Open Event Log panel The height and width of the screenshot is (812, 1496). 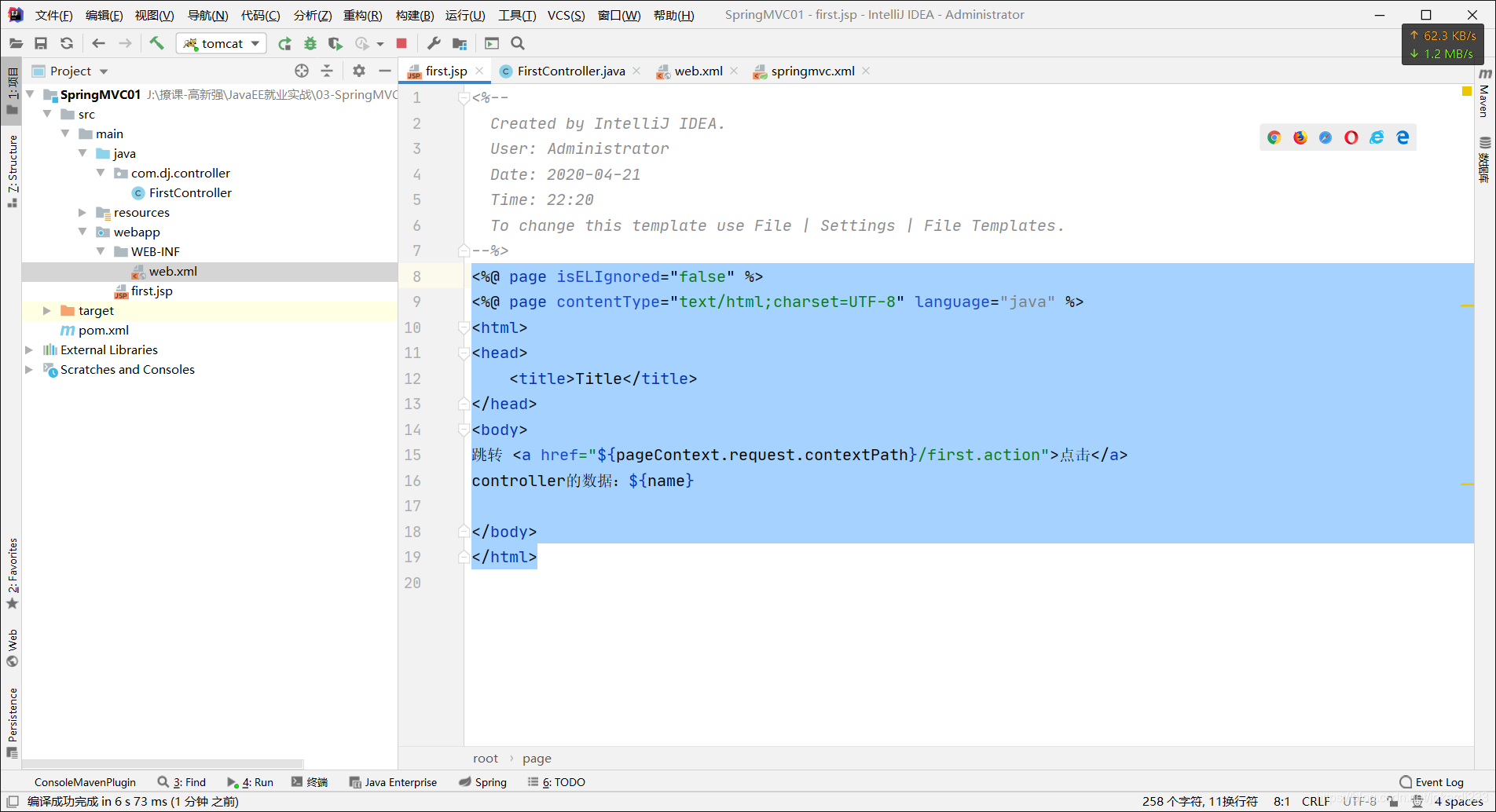[1432, 782]
